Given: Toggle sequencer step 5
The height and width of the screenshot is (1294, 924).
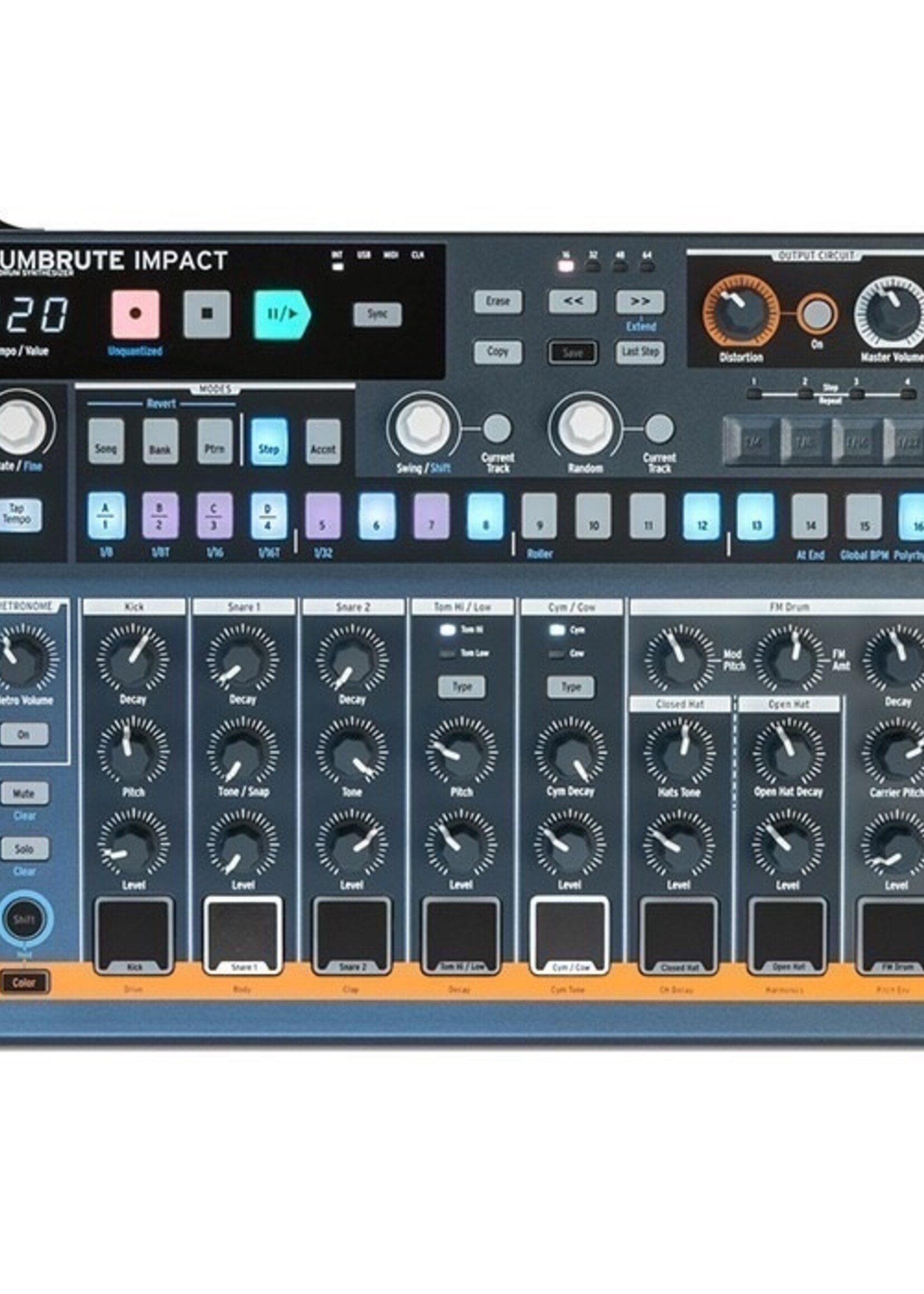Looking at the screenshot, I should pos(323,516).
